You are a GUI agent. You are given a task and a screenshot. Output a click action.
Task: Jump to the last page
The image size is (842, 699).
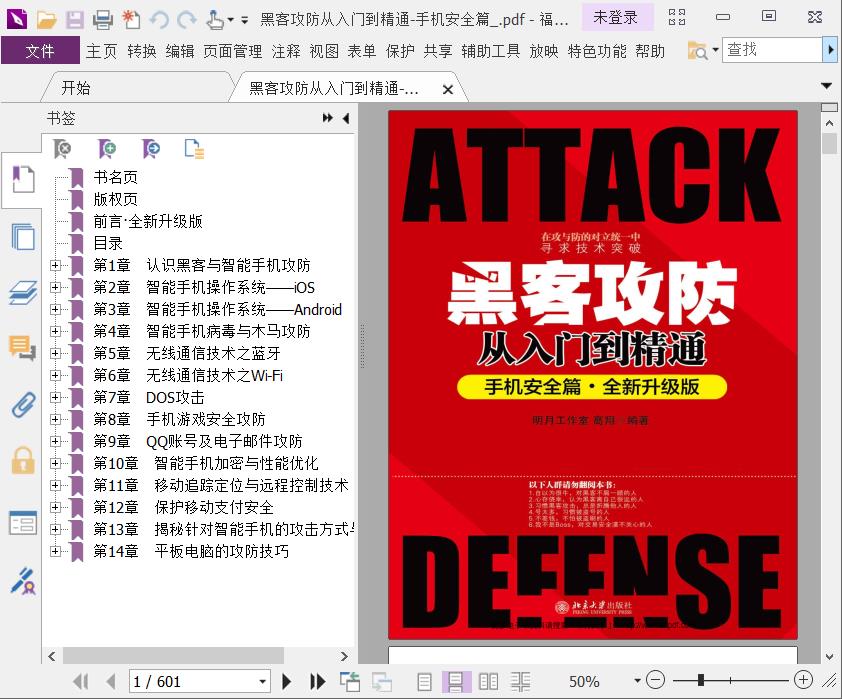pos(317,681)
